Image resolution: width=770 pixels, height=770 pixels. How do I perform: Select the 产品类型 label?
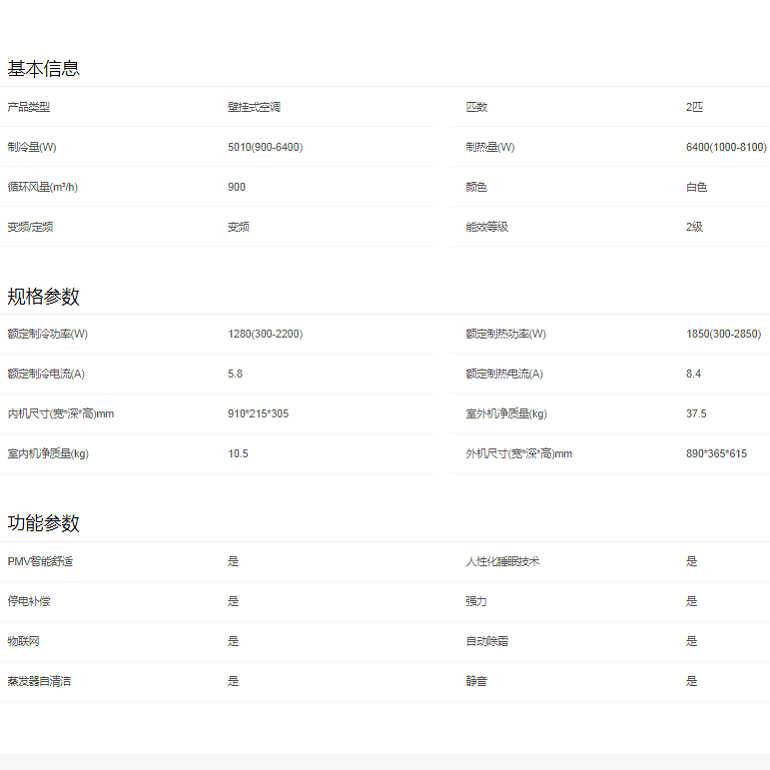coord(29,107)
